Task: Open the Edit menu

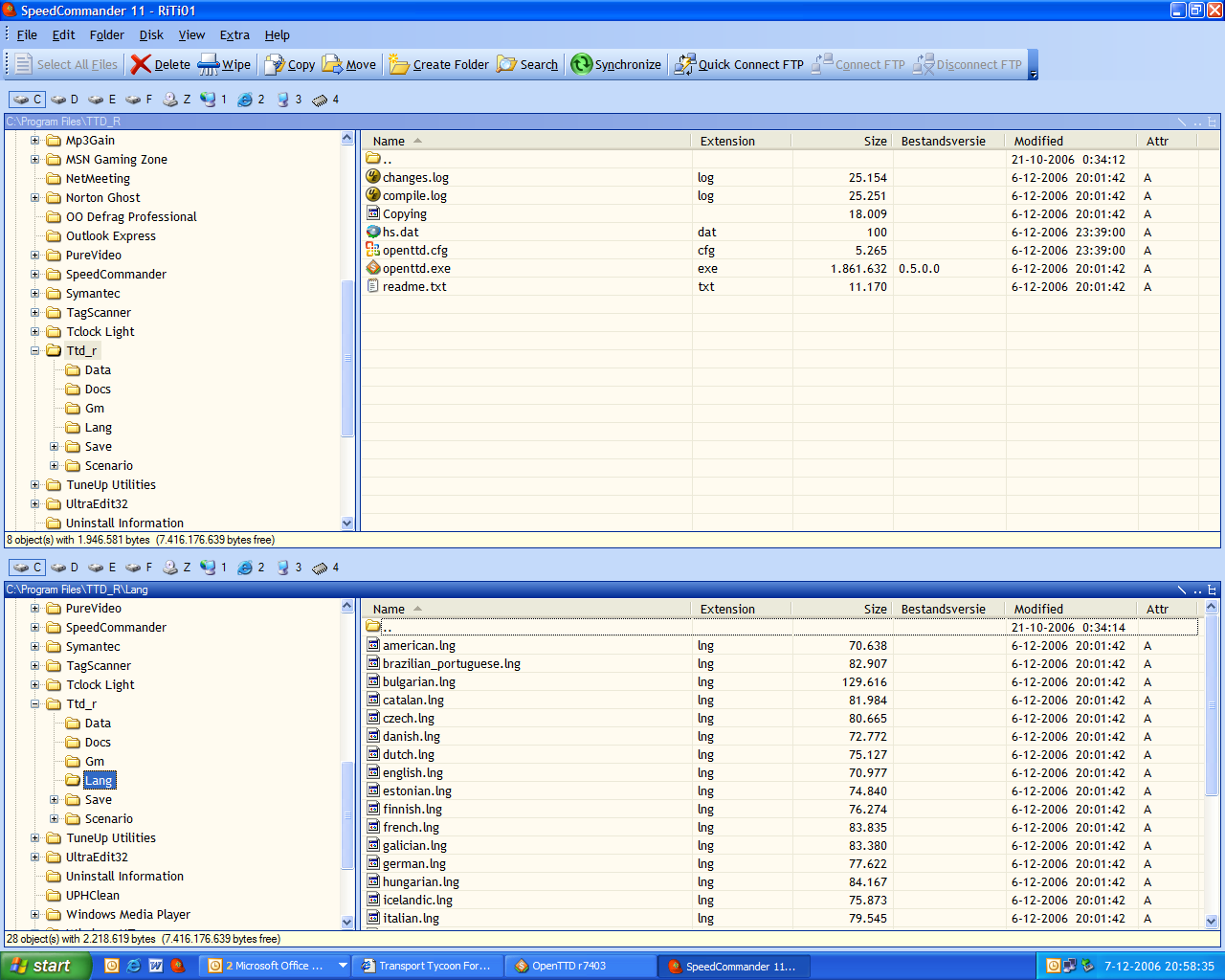Action: [x=63, y=34]
